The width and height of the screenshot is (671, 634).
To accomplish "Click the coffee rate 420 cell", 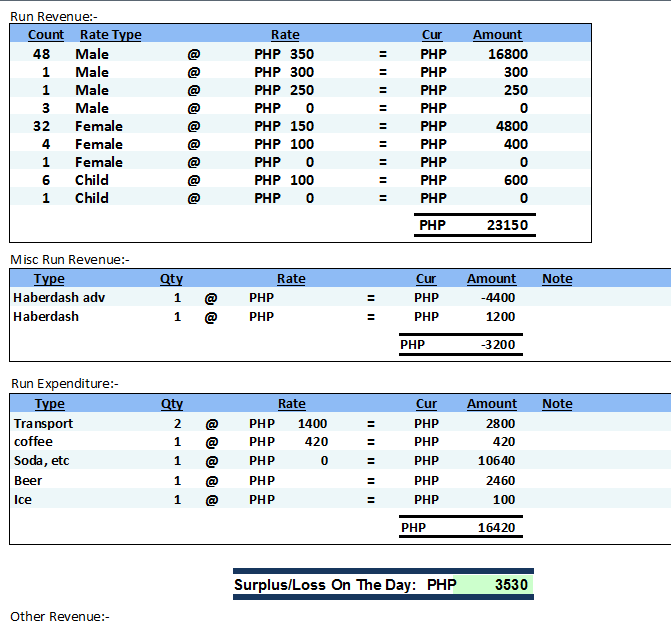I will (x=316, y=442).
